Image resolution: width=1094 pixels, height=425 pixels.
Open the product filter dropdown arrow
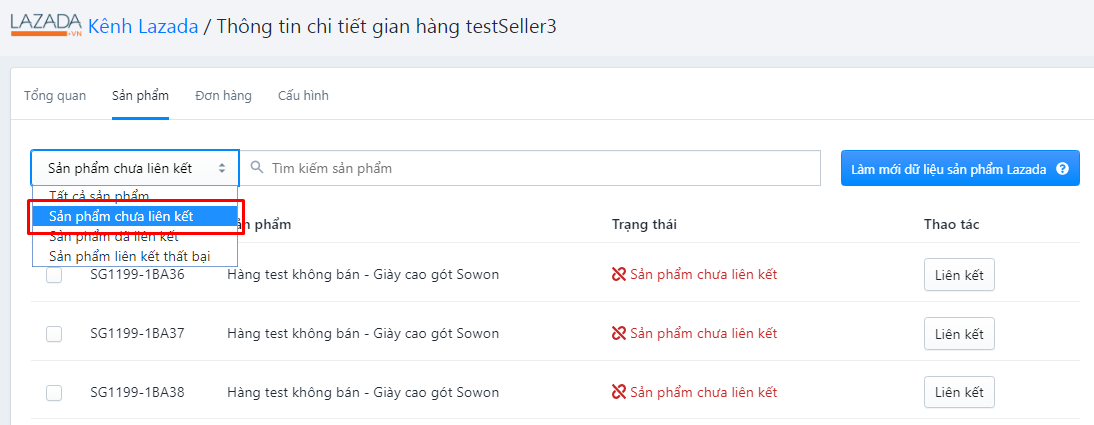coord(222,168)
